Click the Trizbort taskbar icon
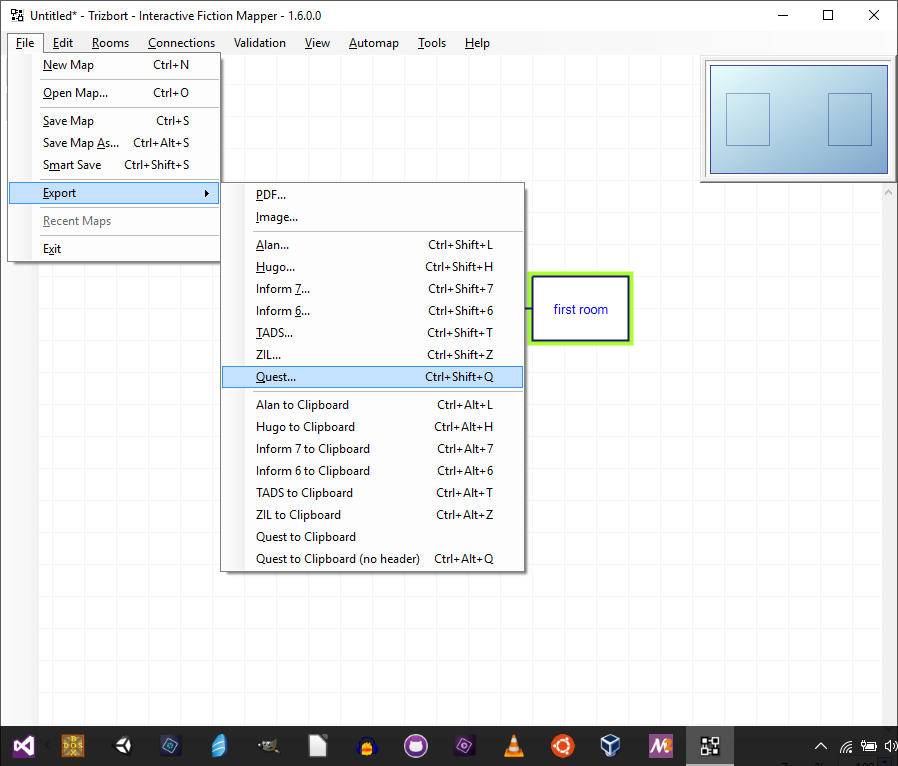The image size is (898, 766). 710,746
